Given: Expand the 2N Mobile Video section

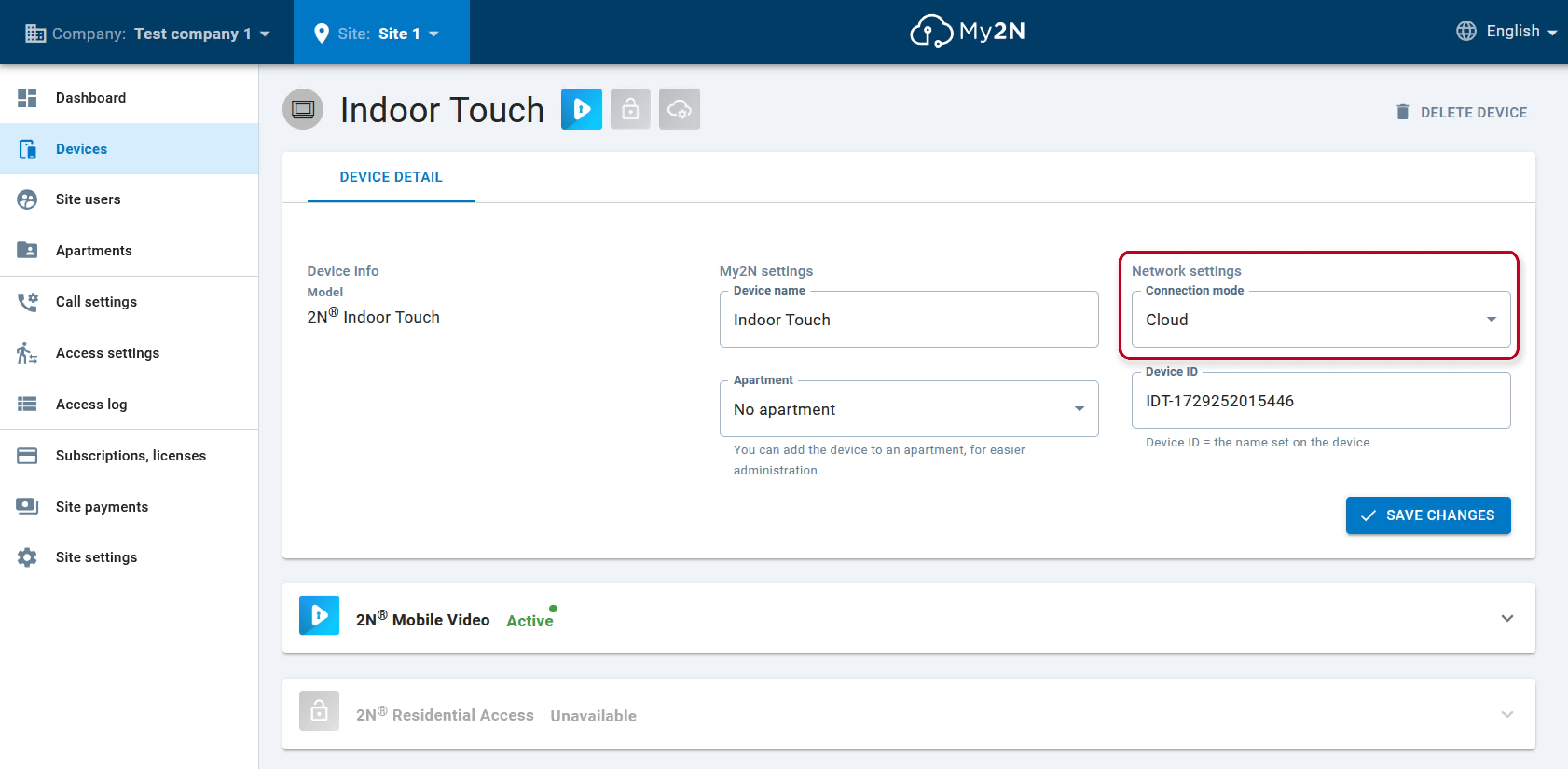Looking at the screenshot, I should pyautogui.click(x=1507, y=618).
